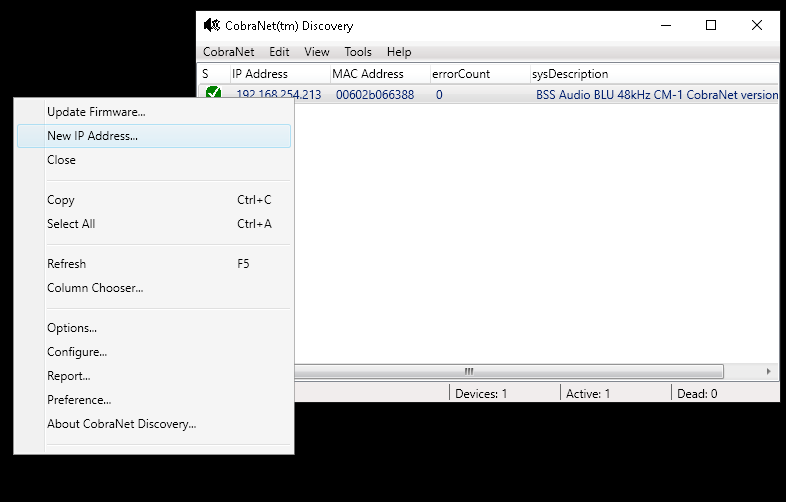
Task: Open the Help menu
Action: pyautogui.click(x=399, y=52)
